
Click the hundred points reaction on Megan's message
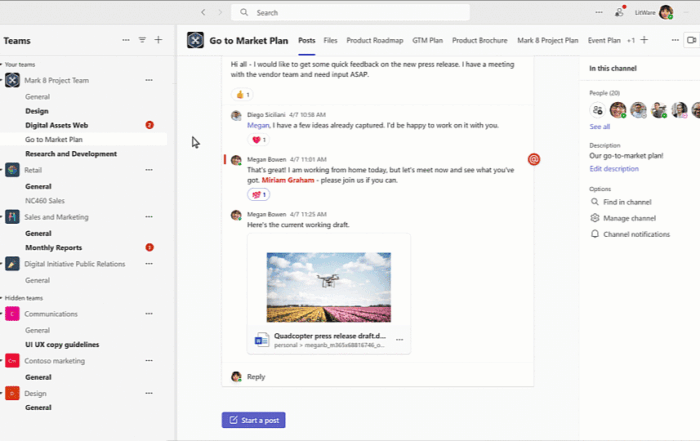click(258, 195)
